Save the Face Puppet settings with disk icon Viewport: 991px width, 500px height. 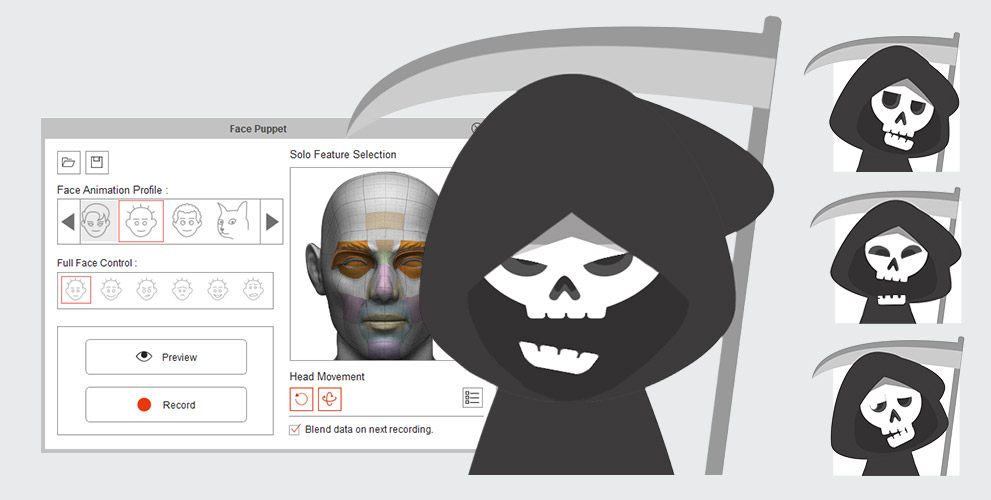click(97, 162)
